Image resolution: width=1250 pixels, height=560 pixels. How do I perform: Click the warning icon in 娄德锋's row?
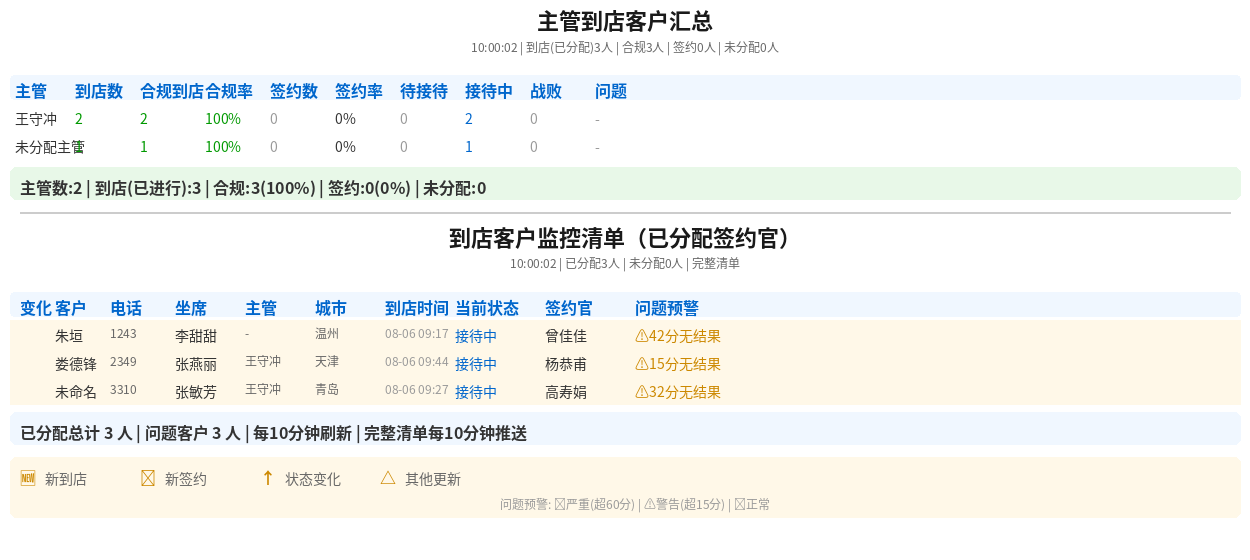click(642, 364)
